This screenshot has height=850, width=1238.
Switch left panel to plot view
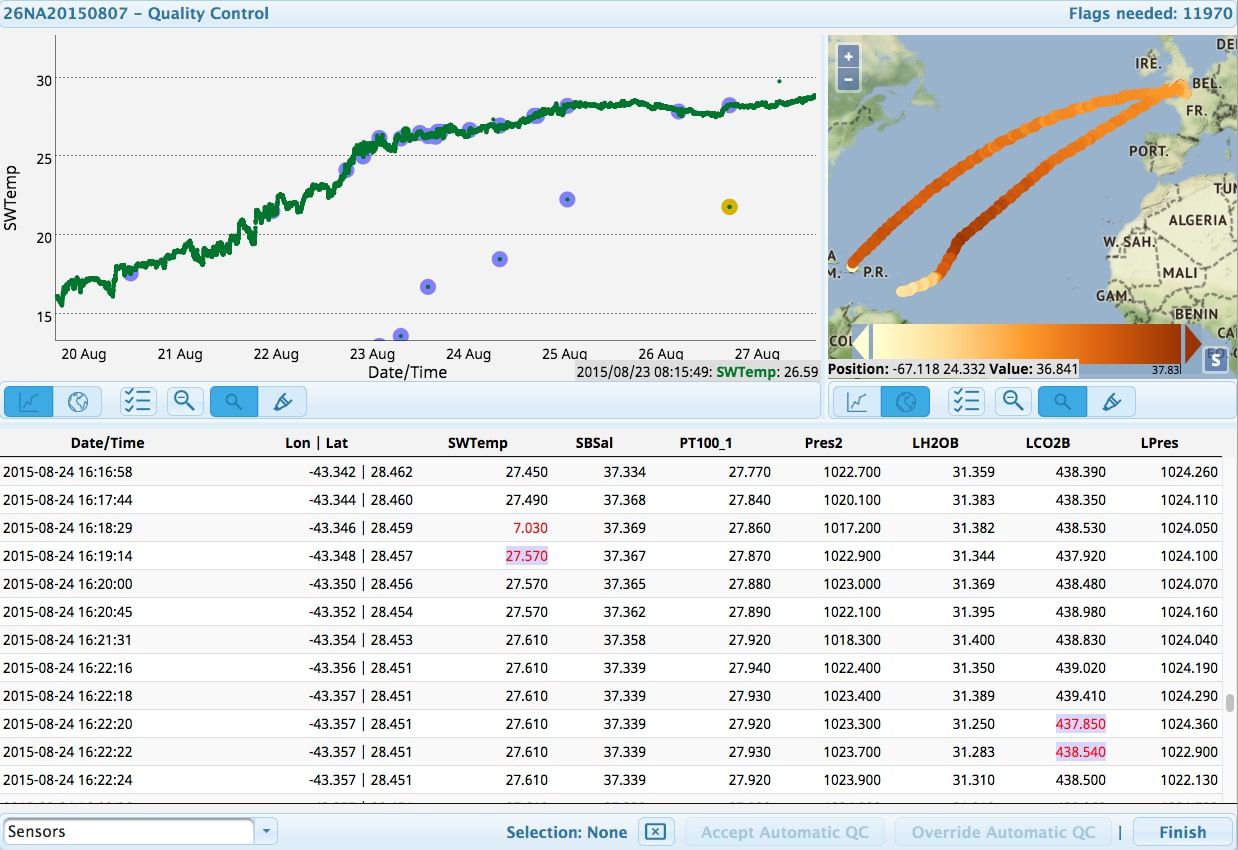(29, 402)
